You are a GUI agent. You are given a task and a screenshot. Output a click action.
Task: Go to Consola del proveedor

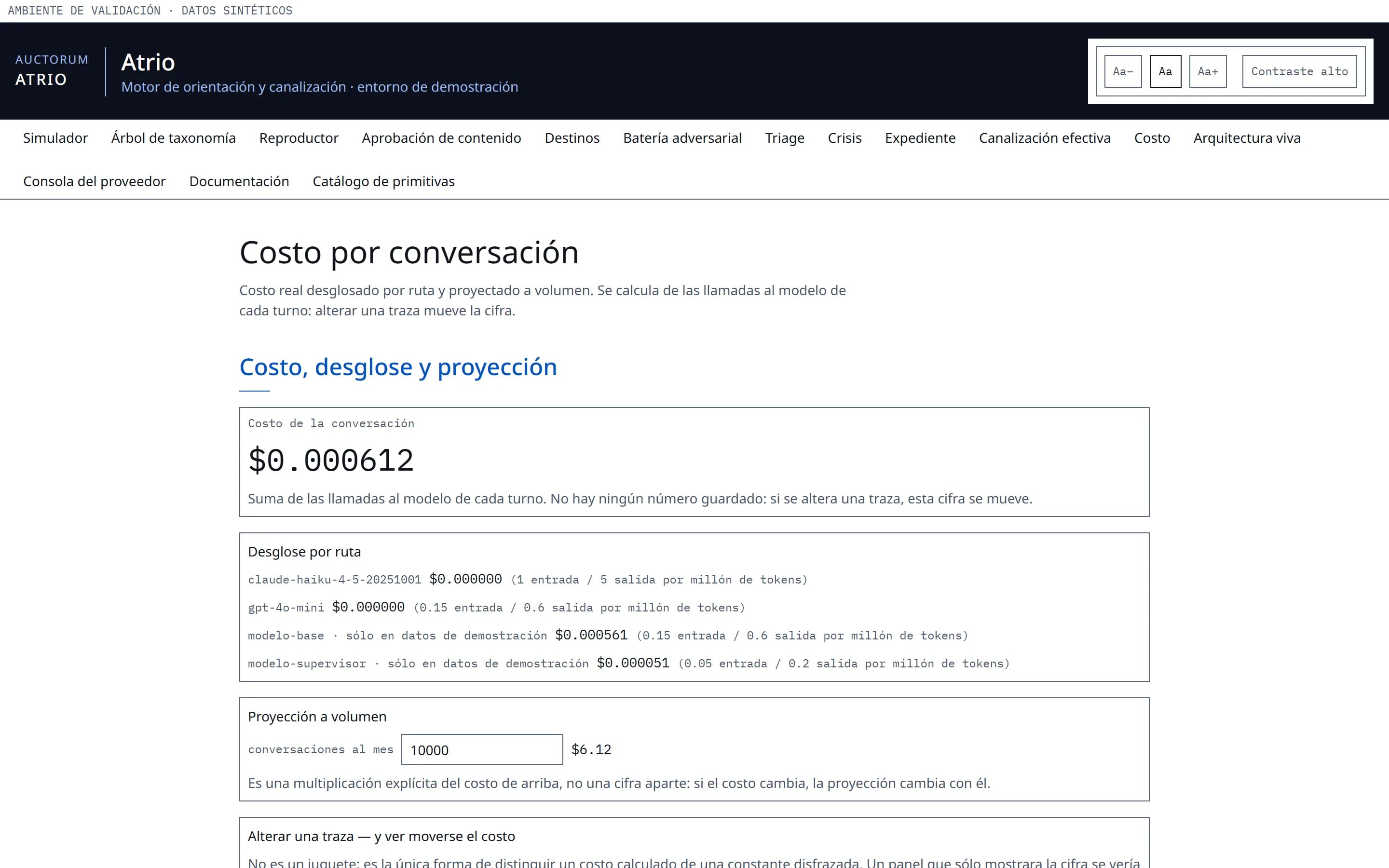click(x=94, y=181)
